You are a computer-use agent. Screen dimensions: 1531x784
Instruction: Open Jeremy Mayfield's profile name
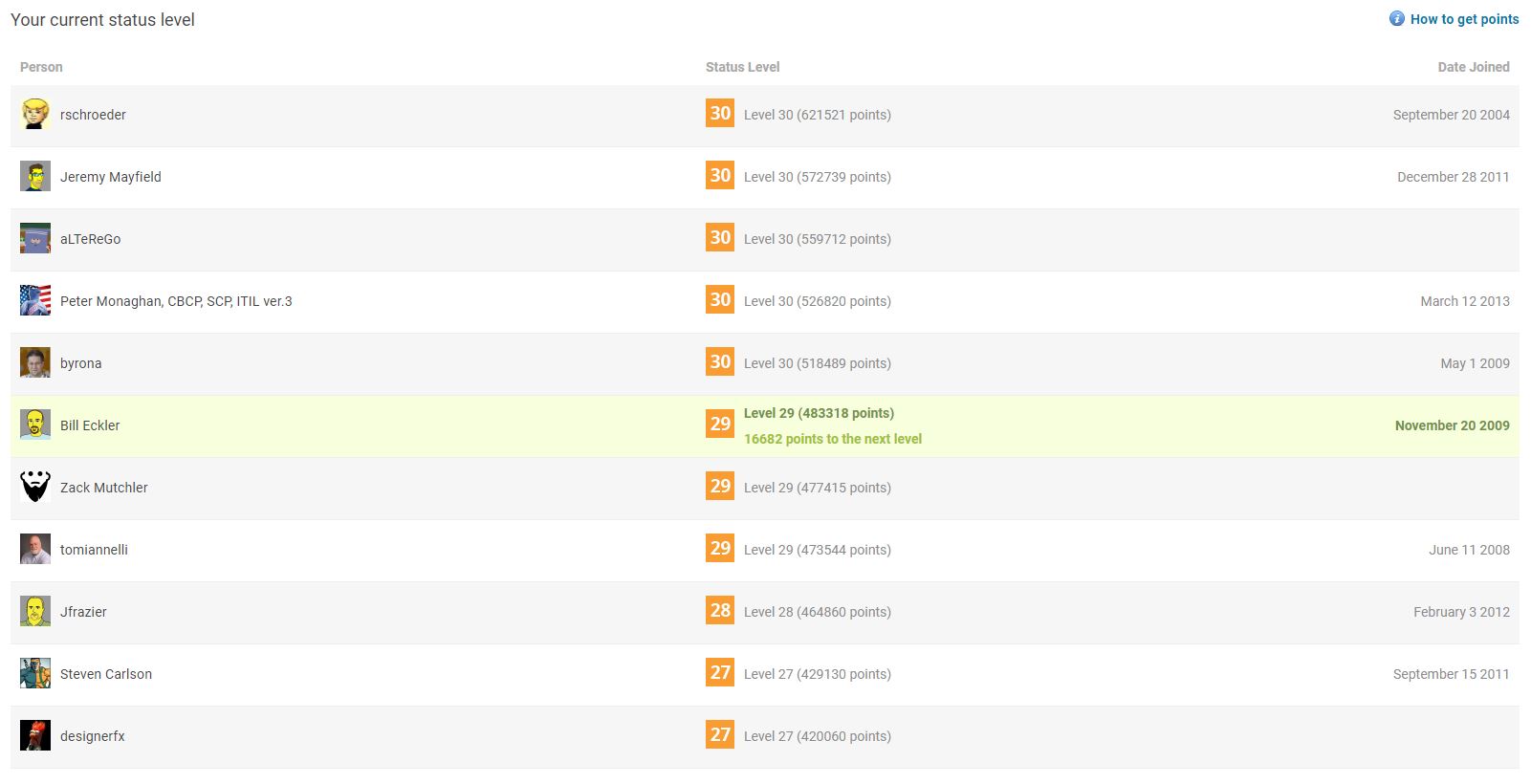point(111,177)
